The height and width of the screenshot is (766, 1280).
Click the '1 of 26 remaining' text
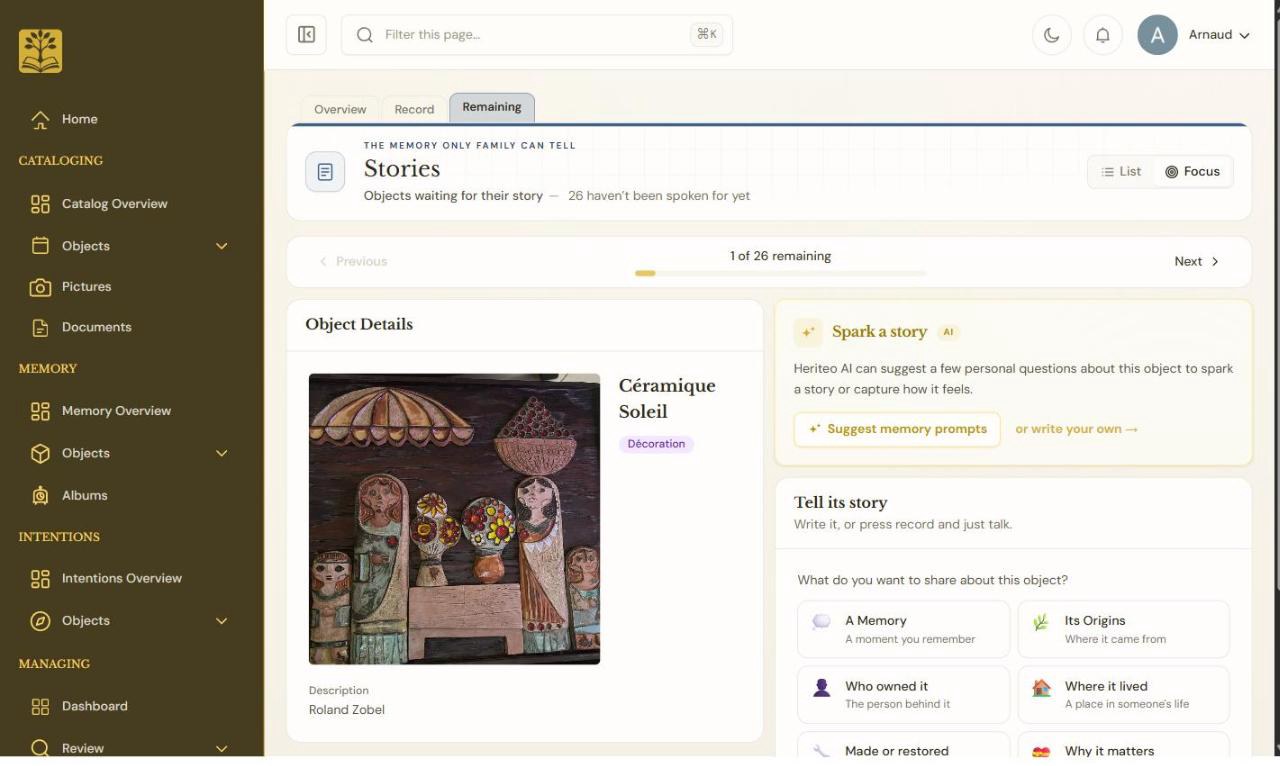coord(780,256)
